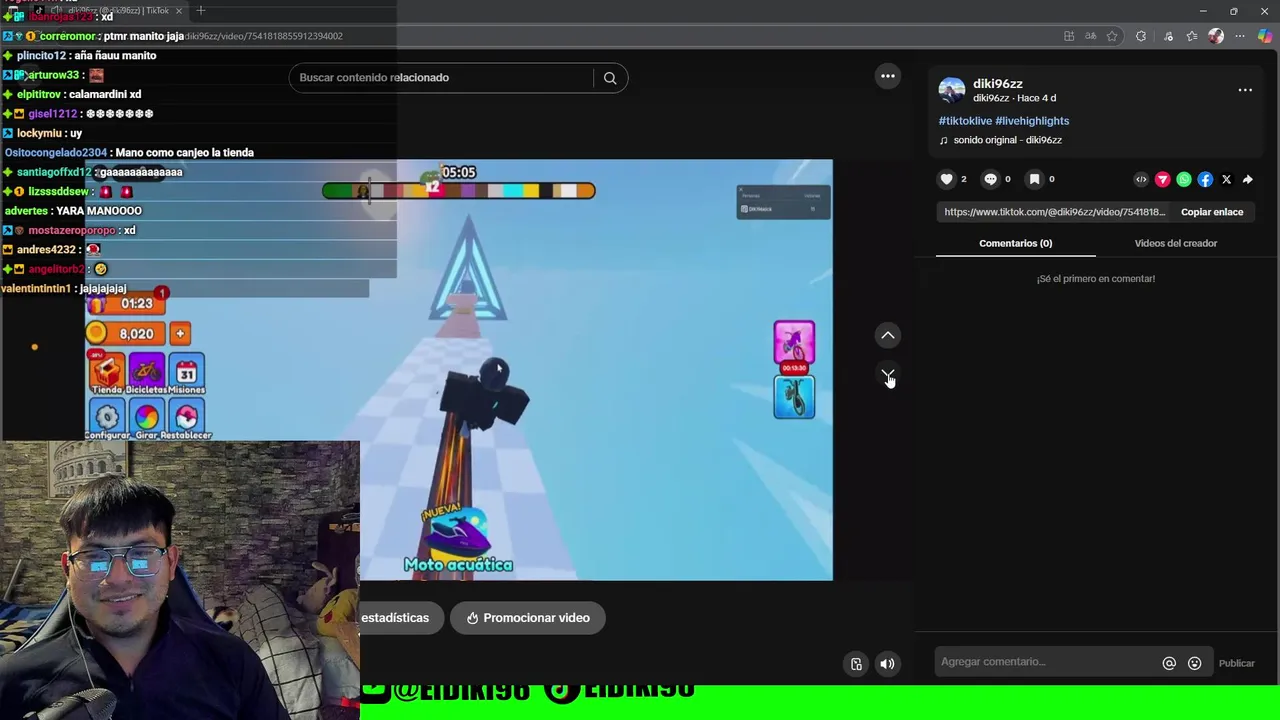Open a new browser tab

pyautogui.click(x=200, y=10)
